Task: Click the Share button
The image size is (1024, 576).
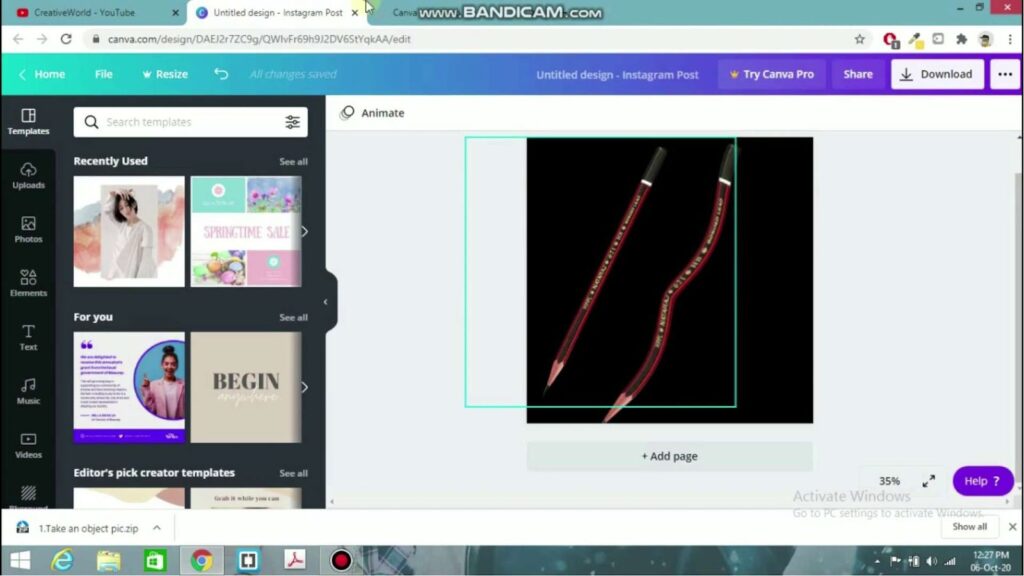Action: pyautogui.click(x=857, y=74)
